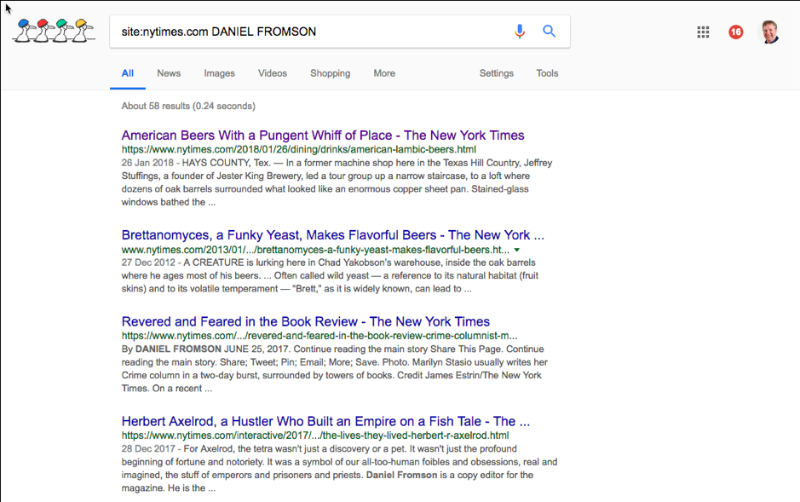Click the brettanomyces green URL text
The image size is (800, 502).
[315, 250]
